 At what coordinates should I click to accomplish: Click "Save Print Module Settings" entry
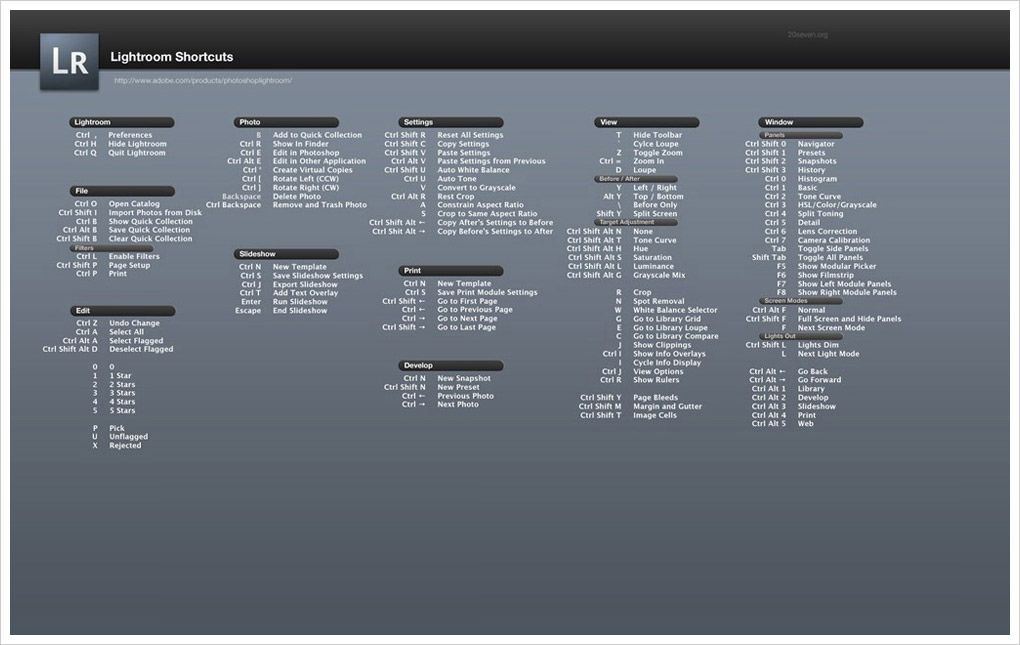click(488, 293)
